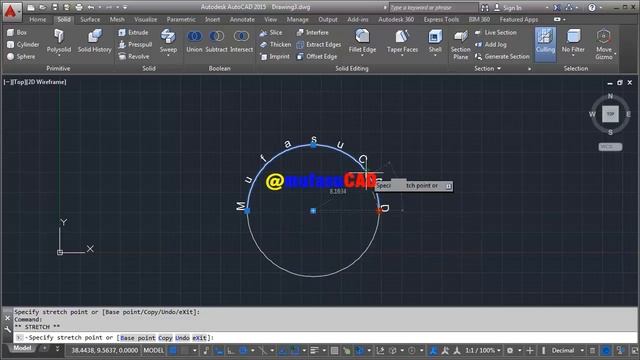Click the Presspull tool

(135, 44)
